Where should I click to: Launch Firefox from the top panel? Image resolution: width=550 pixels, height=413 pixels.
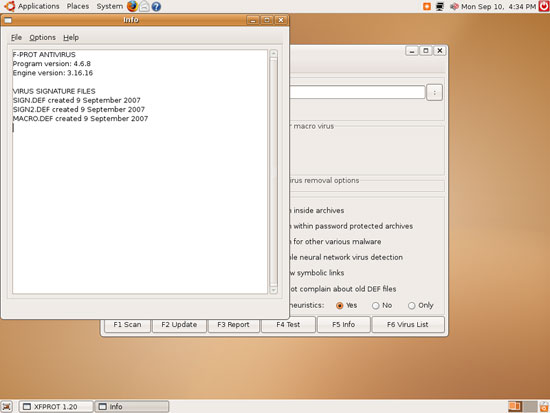(x=132, y=6)
